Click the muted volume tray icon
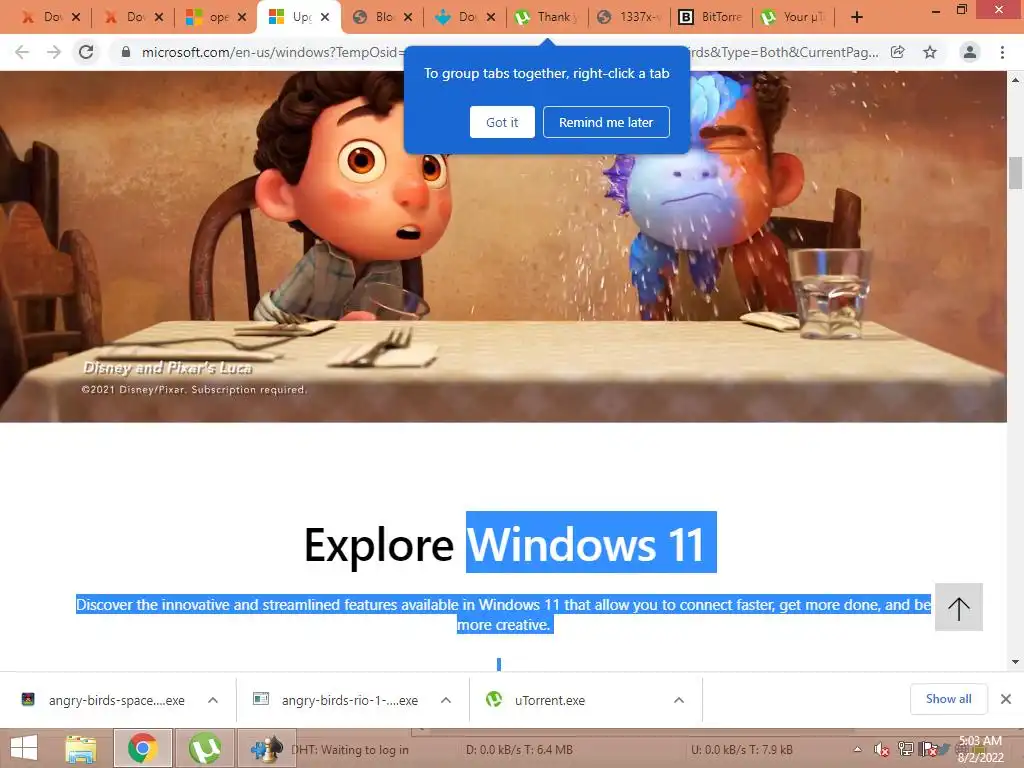1024x768 pixels. click(881, 749)
